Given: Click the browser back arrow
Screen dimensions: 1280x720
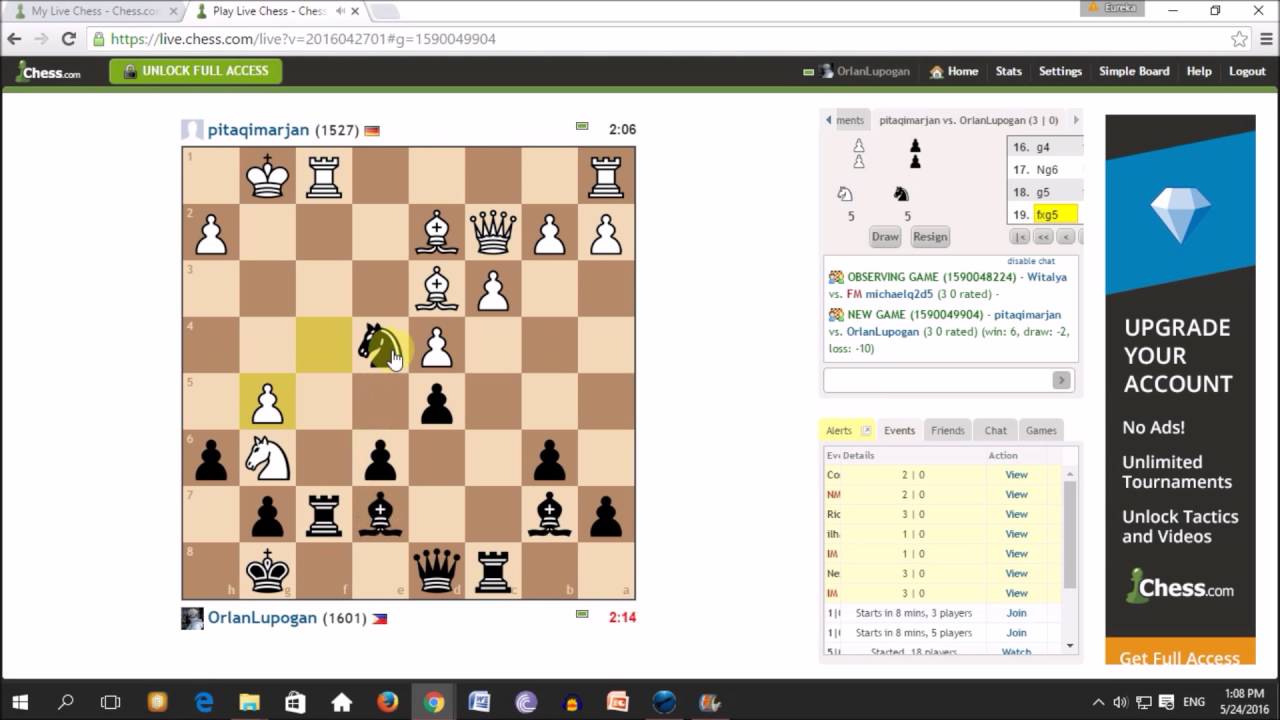Looking at the screenshot, I should (14, 39).
